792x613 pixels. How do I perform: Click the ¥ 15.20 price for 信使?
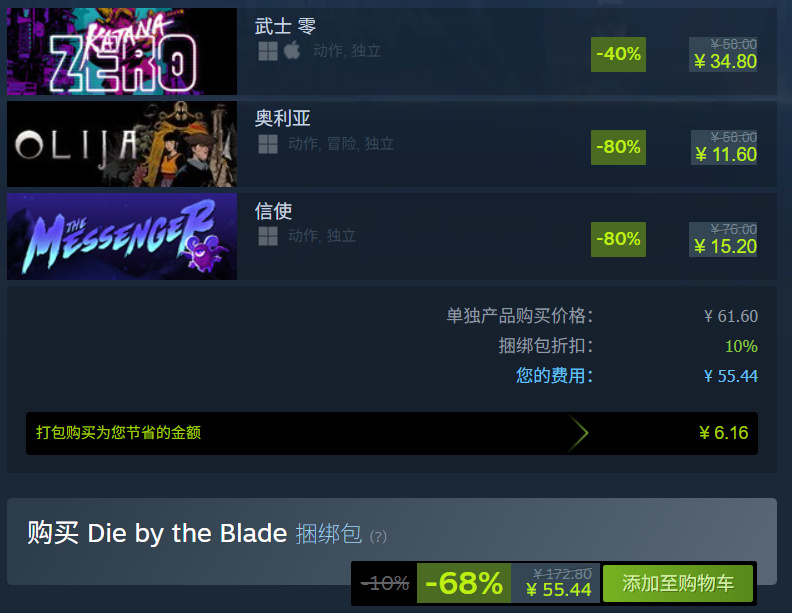(725, 246)
